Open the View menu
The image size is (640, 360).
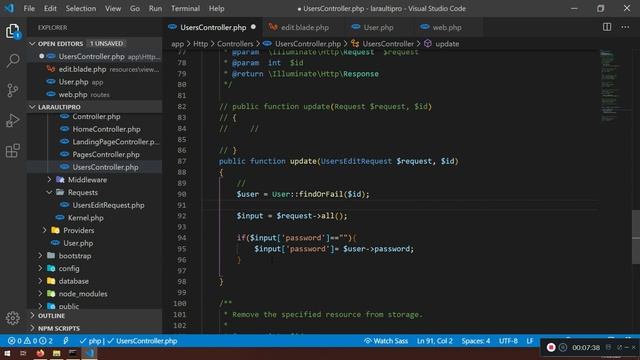113,8
